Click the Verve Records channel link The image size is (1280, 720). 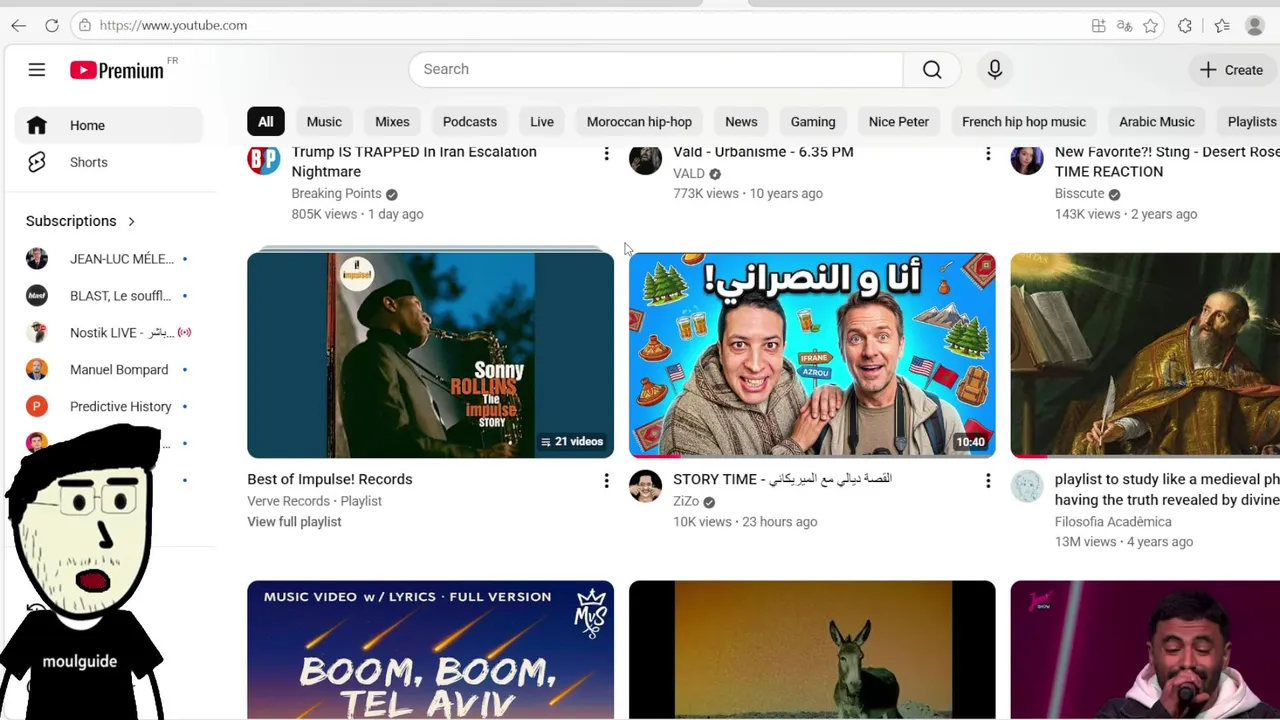coord(288,501)
